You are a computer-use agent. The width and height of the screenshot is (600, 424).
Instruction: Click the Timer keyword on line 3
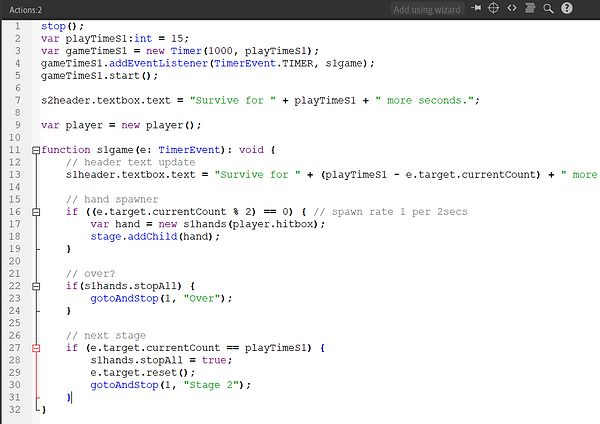(x=186, y=51)
